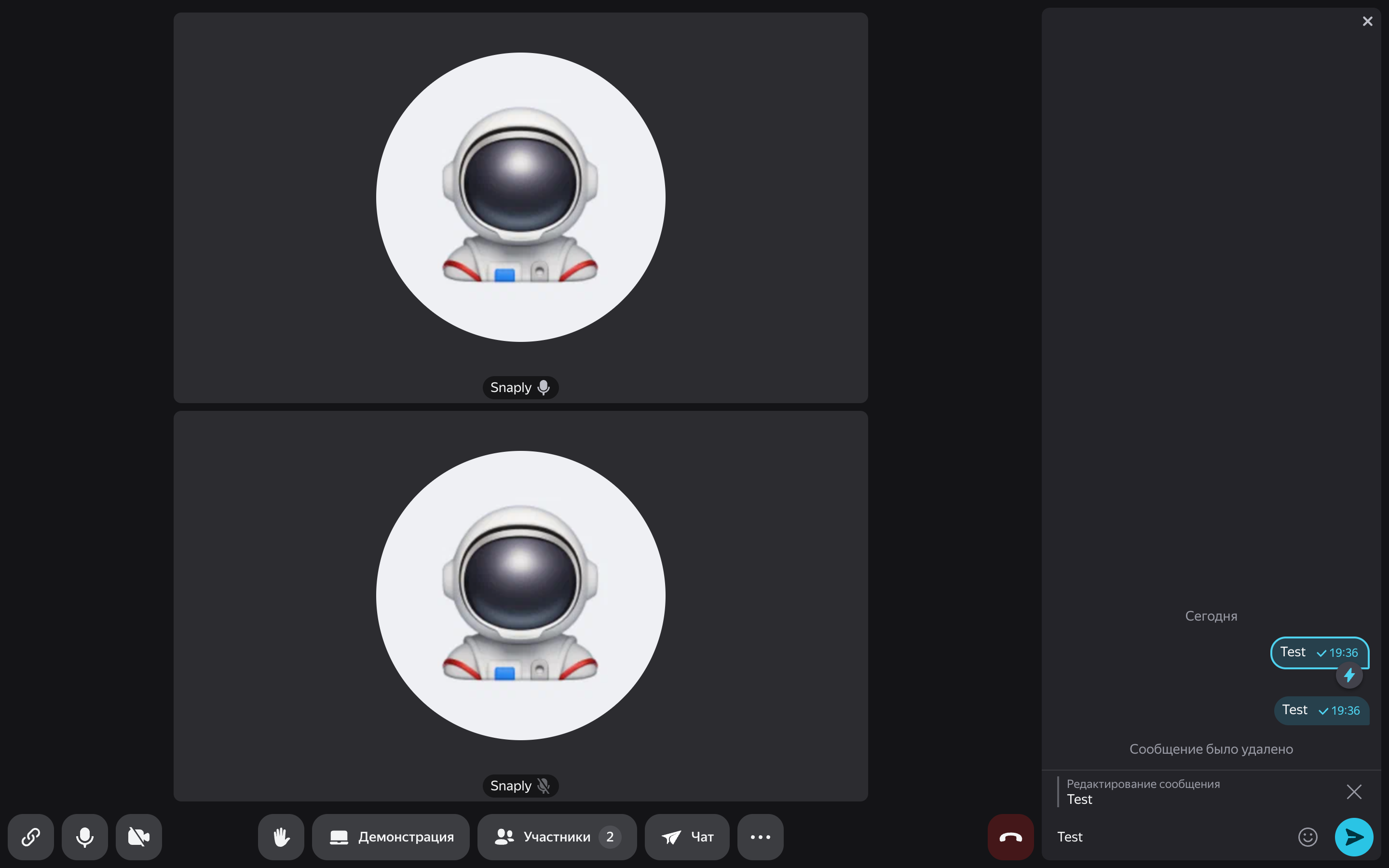
Task: Click the Сегодня date separator
Action: [x=1211, y=616]
